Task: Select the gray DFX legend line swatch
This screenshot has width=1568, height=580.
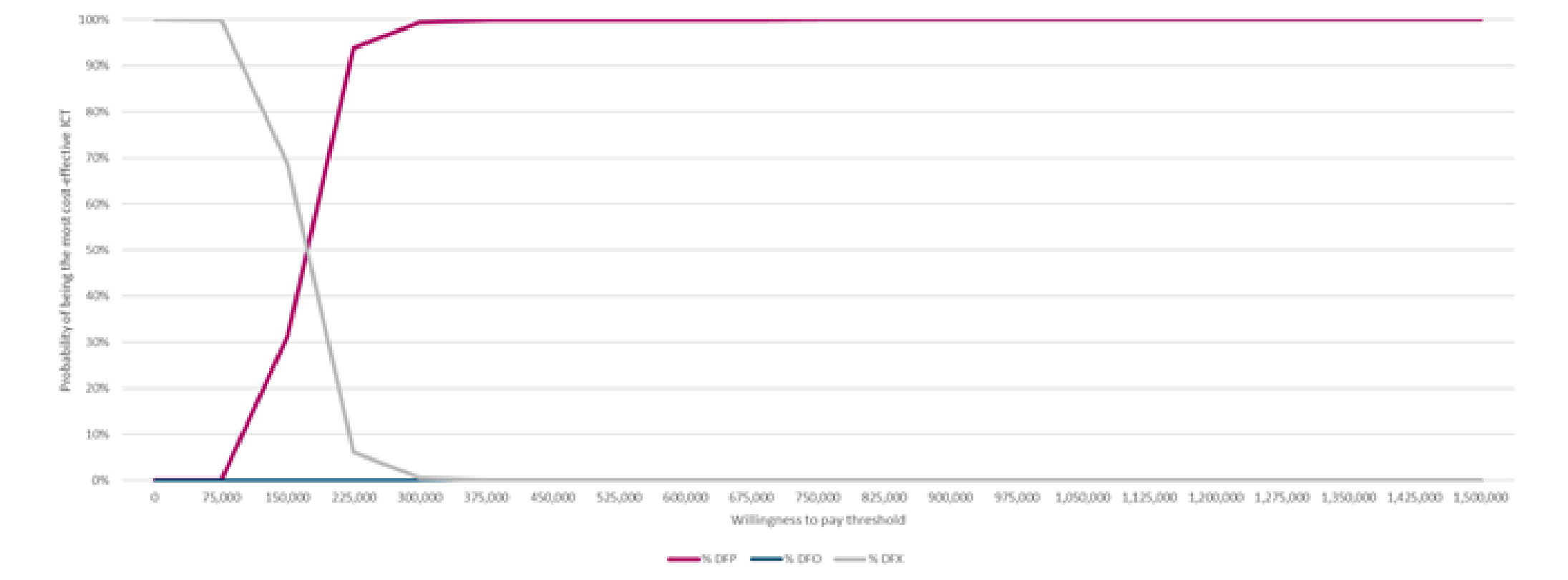Action: [849, 559]
